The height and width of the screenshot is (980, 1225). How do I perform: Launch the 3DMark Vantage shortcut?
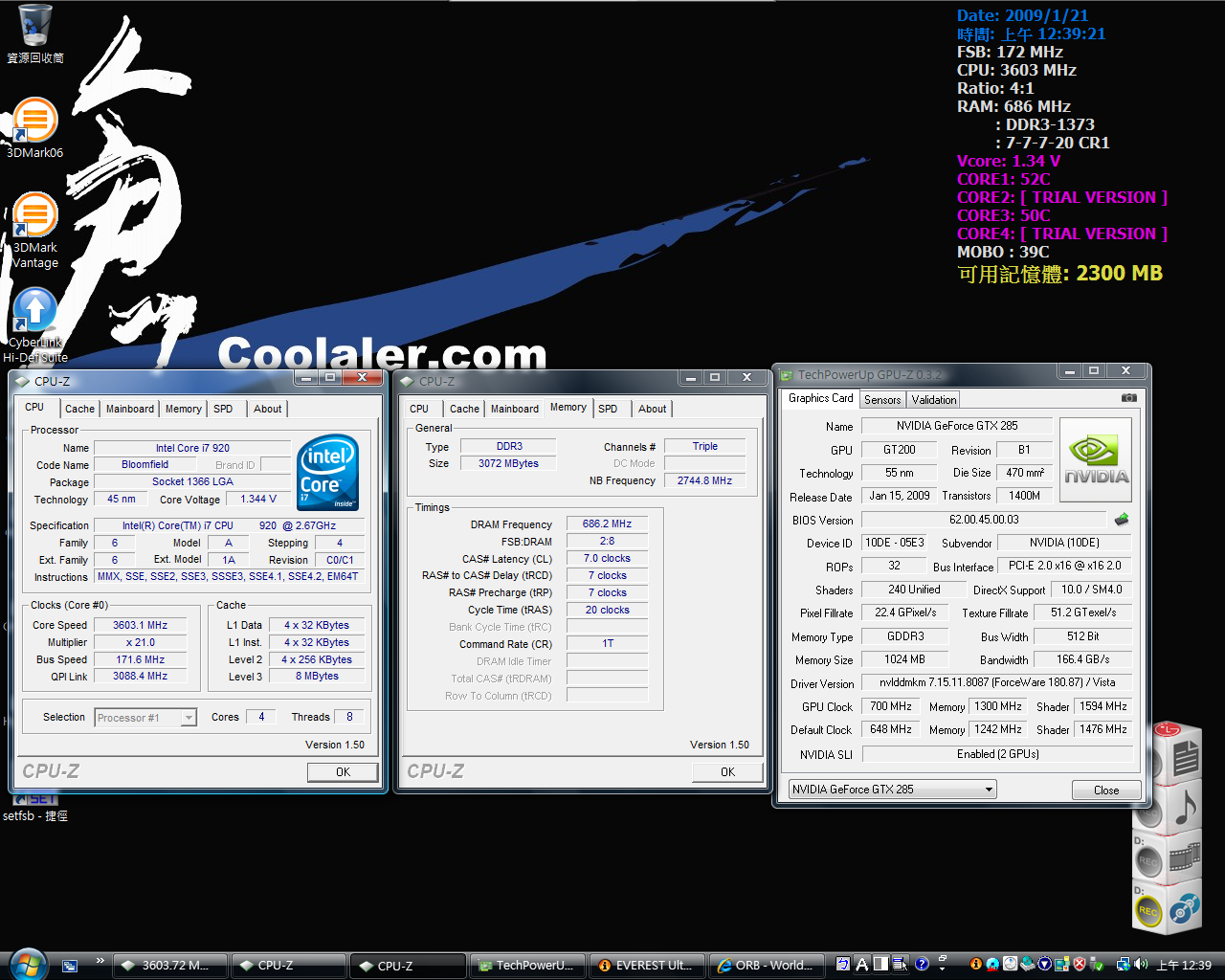point(35,231)
